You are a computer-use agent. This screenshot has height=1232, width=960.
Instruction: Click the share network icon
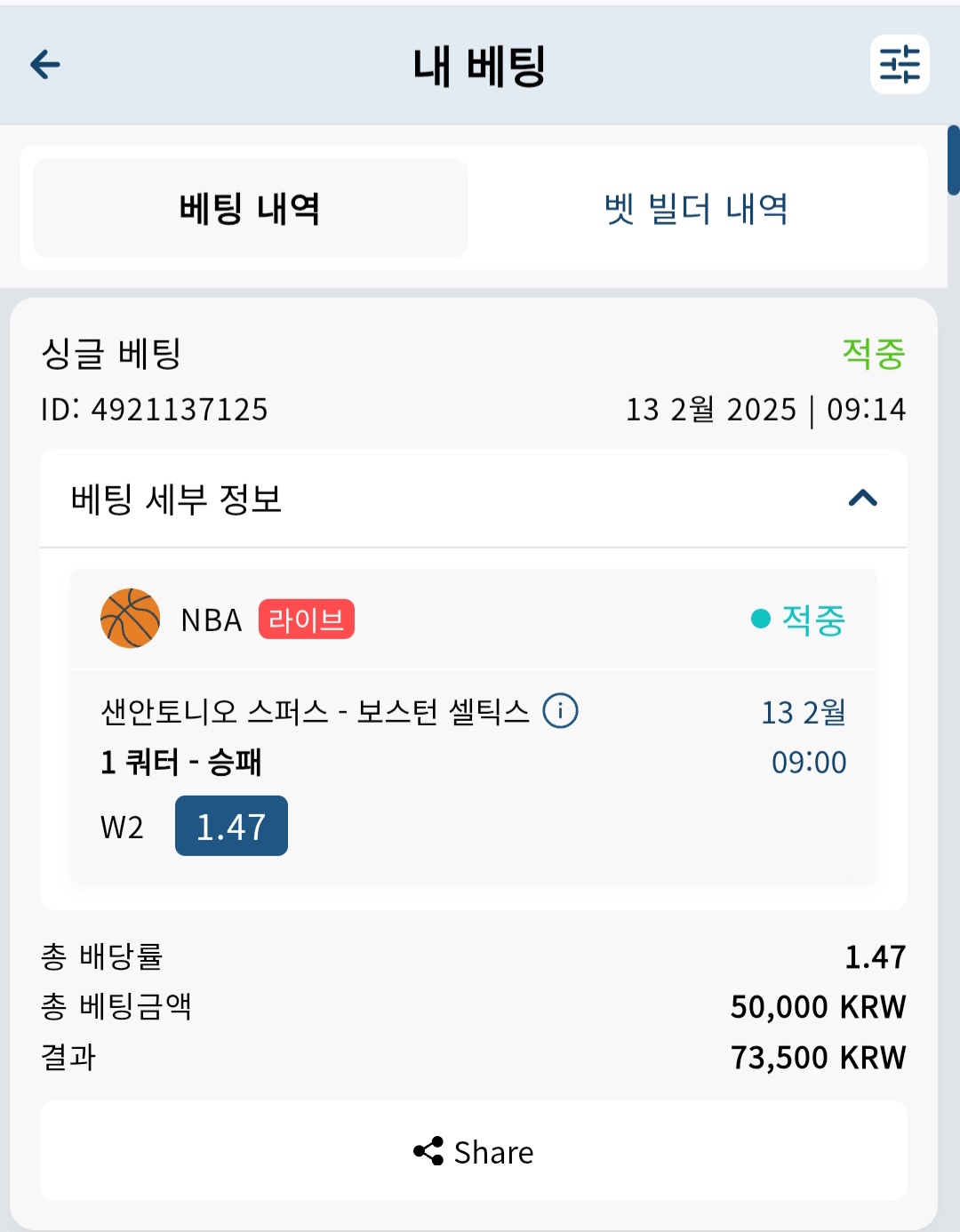click(428, 1151)
